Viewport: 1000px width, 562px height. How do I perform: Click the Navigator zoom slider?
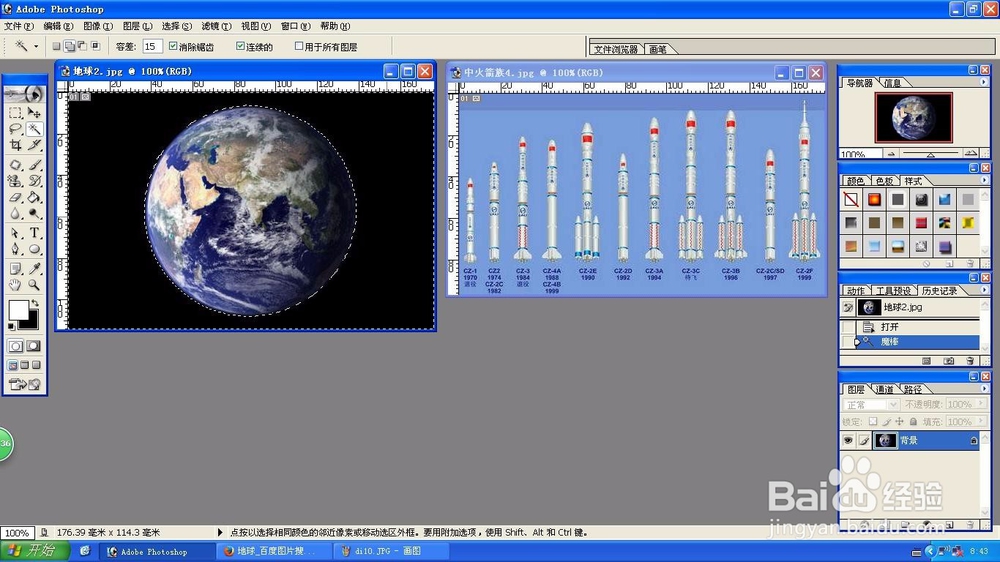[x=930, y=154]
